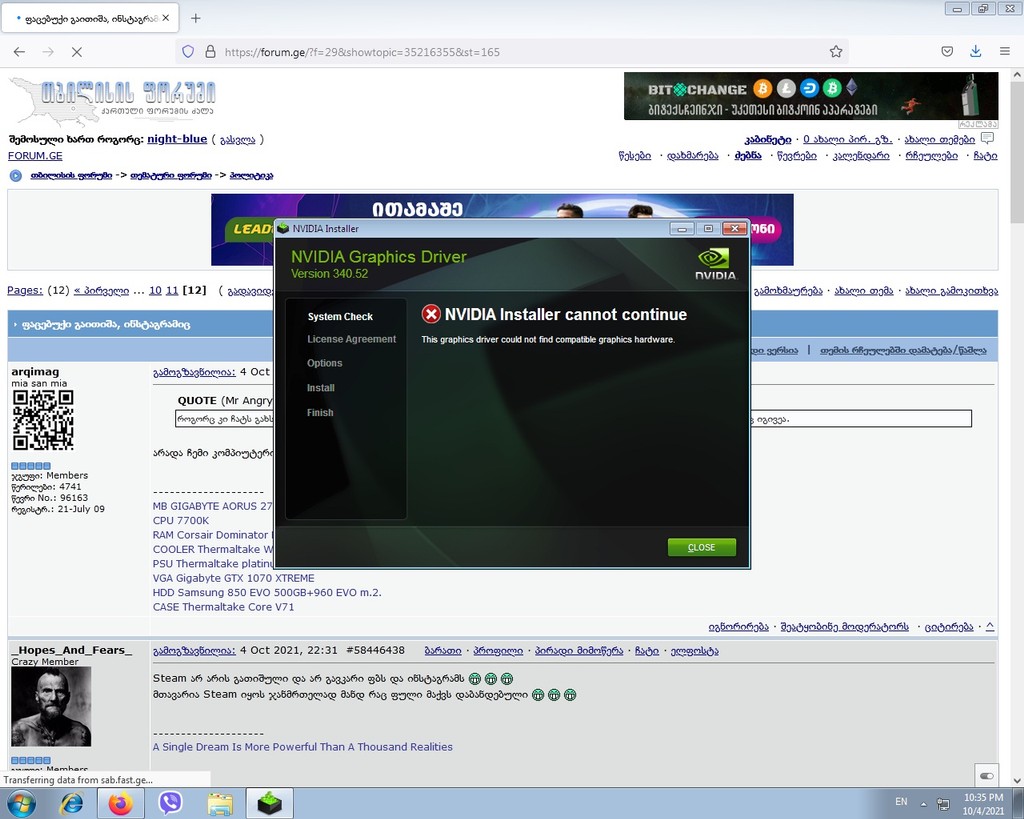Screen dimensions: 1024x819
Task: Click the _Hopes_And_Fears_ username
Action: coord(72,650)
